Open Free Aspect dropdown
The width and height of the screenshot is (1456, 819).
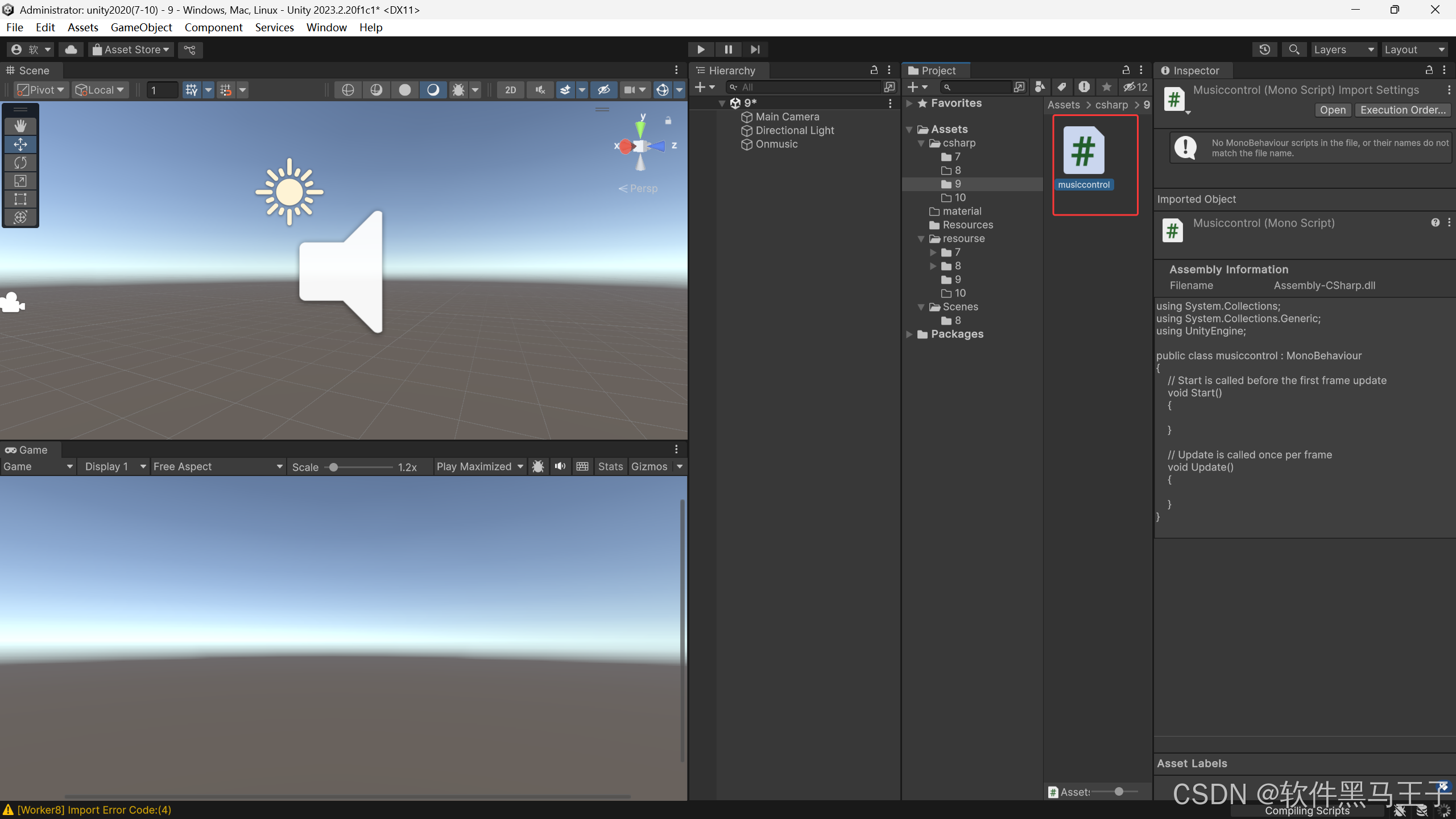click(x=218, y=466)
